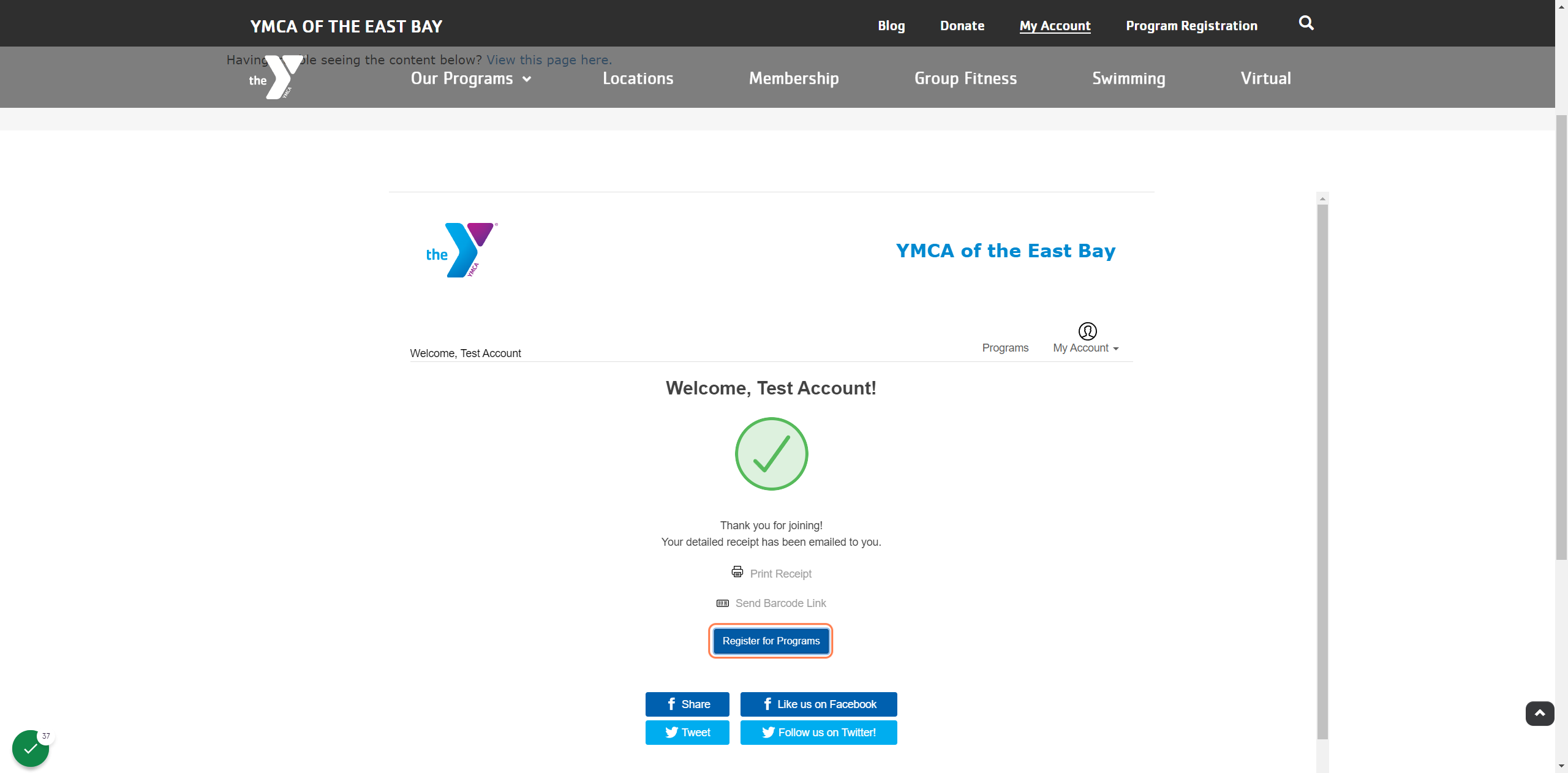
Task: Click the page scrollbar down arrow
Action: point(1561,766)
